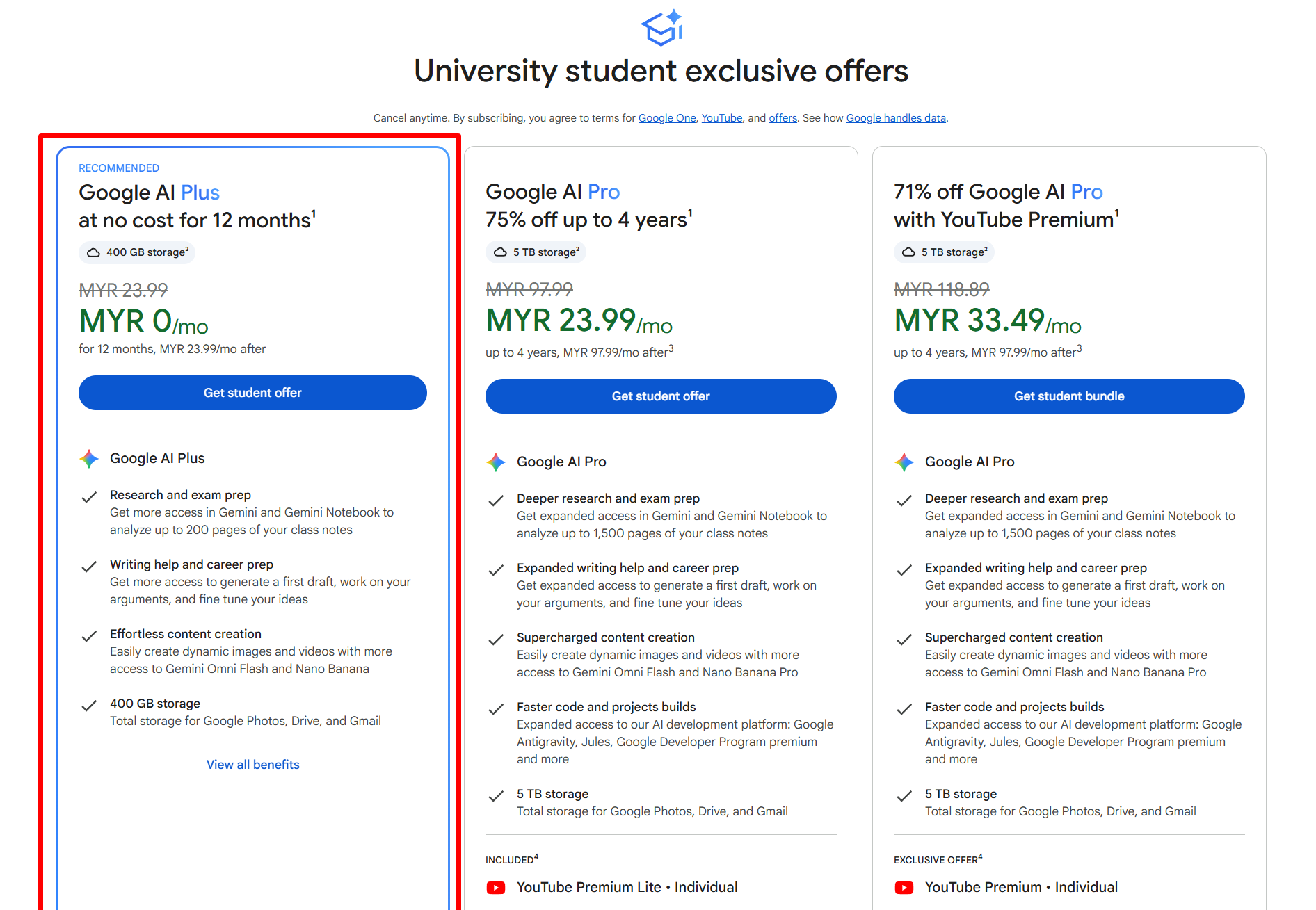Open the offers terms link
The width and height of the screenshot is (1316, 910).
point(783,118)
